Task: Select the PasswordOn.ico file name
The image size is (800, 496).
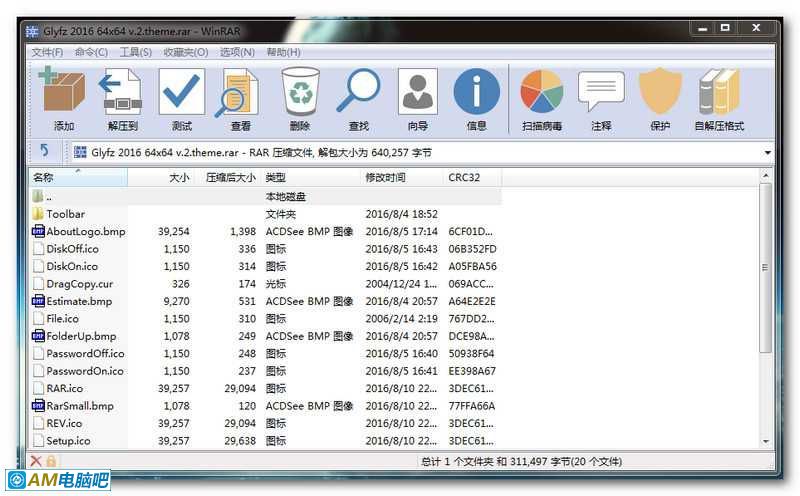Action: tap(85, 371)
